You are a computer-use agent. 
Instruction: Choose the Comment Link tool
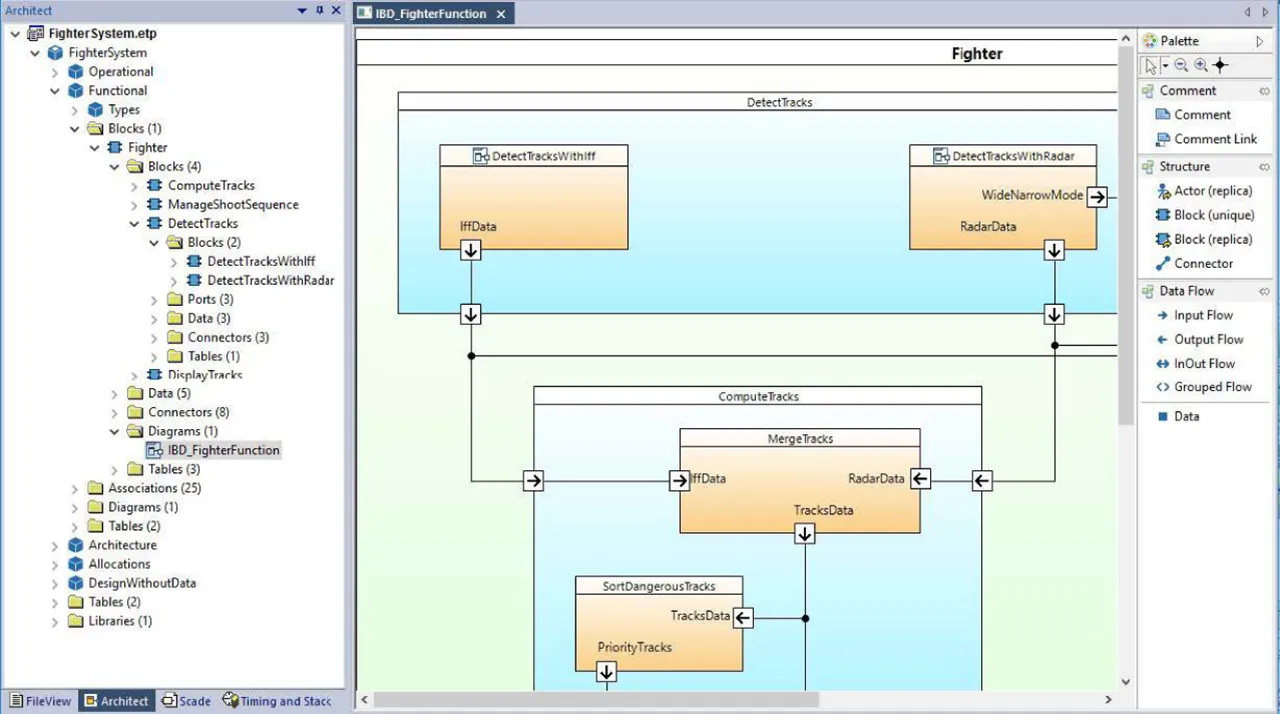point(1215,139)
